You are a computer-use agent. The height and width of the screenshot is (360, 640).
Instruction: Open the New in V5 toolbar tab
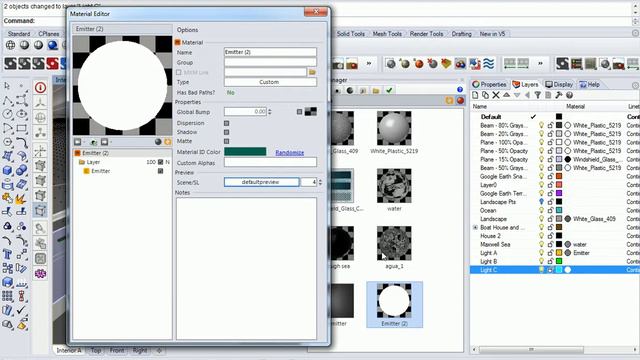pyautogui.click(x=492, y=34)
